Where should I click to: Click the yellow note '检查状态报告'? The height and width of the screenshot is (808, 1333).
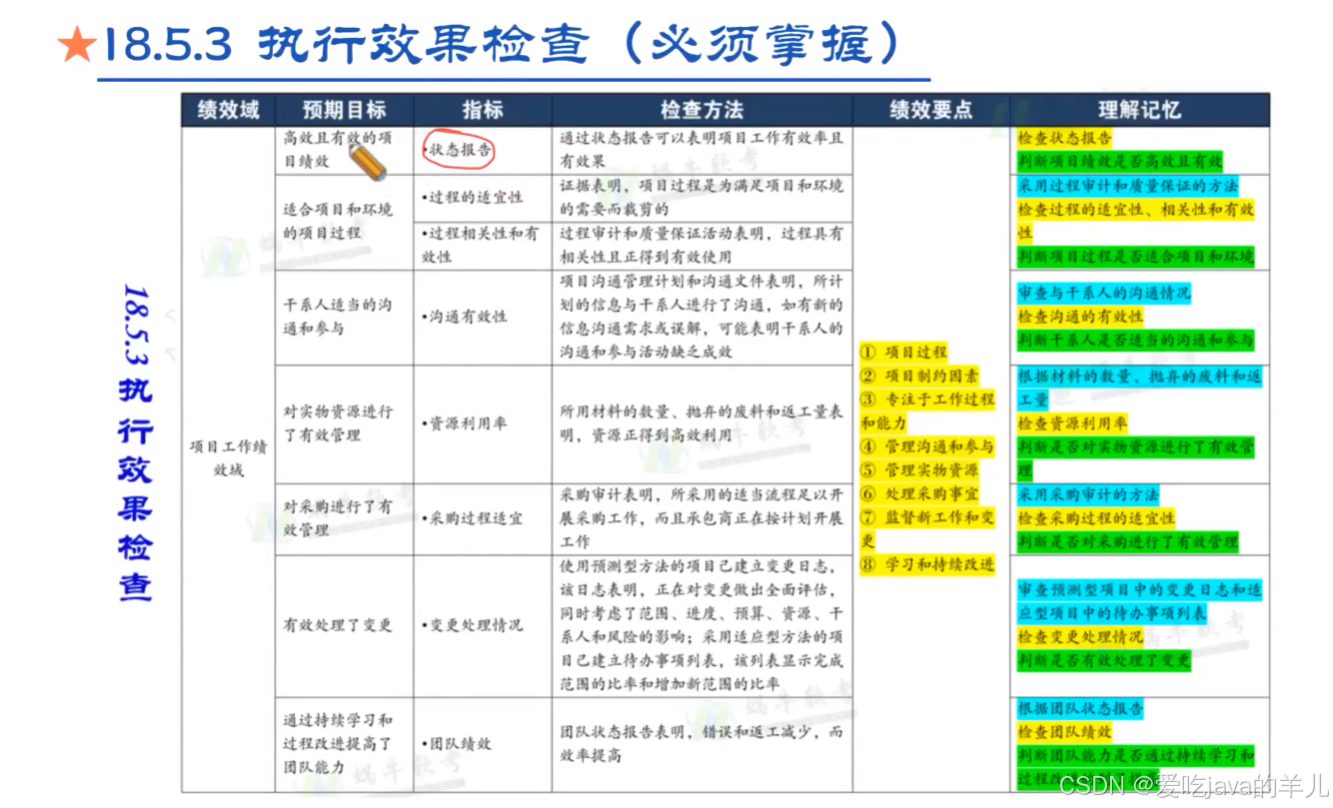coord(1064,138)
